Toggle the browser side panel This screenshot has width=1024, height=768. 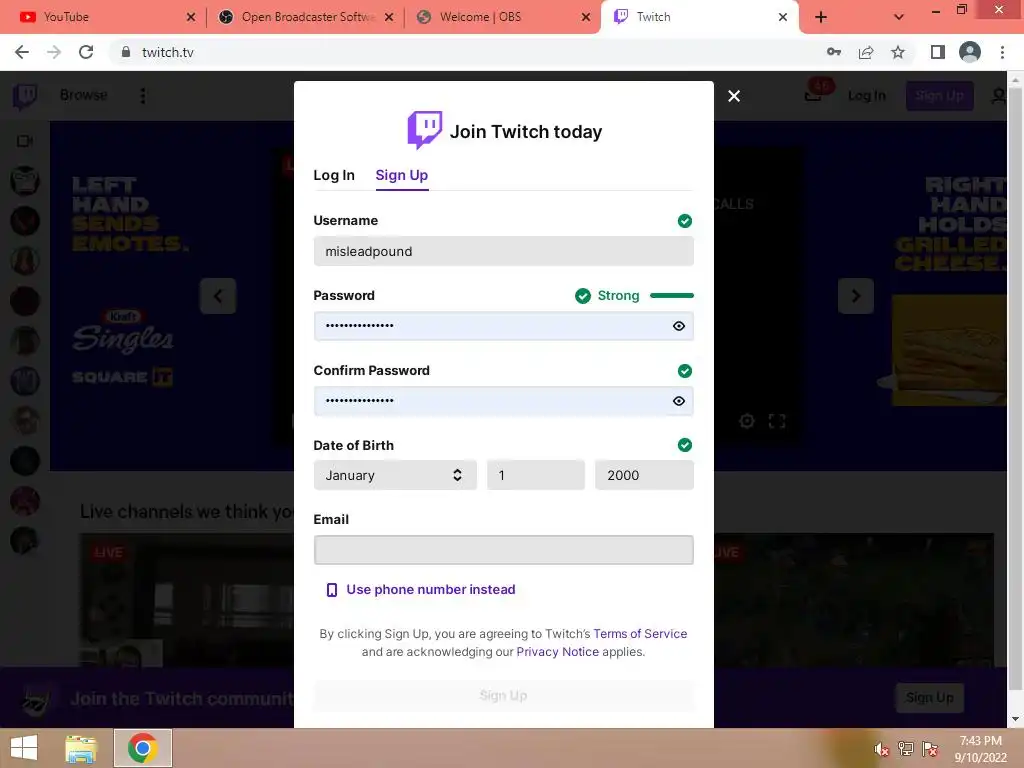click(938, 52)
